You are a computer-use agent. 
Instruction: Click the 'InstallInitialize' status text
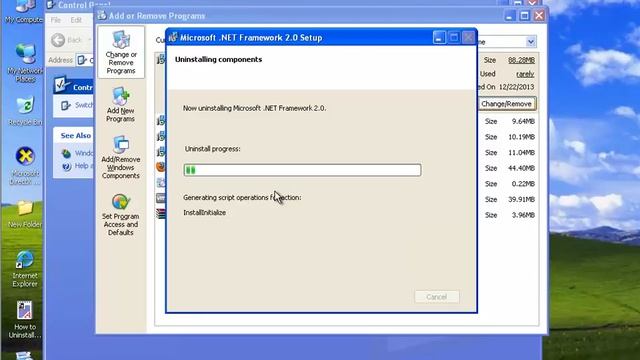tap(204, 213)
